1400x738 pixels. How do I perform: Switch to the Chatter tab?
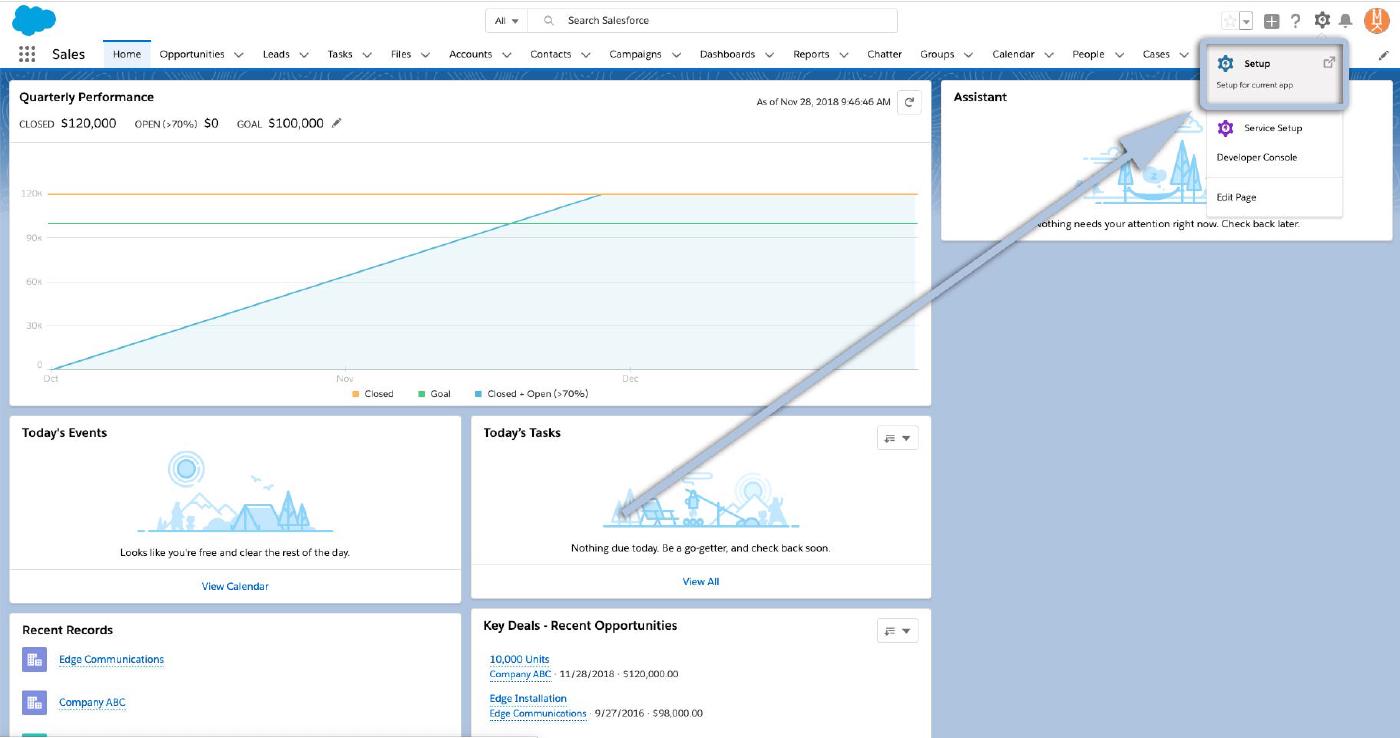click(884, 54)
